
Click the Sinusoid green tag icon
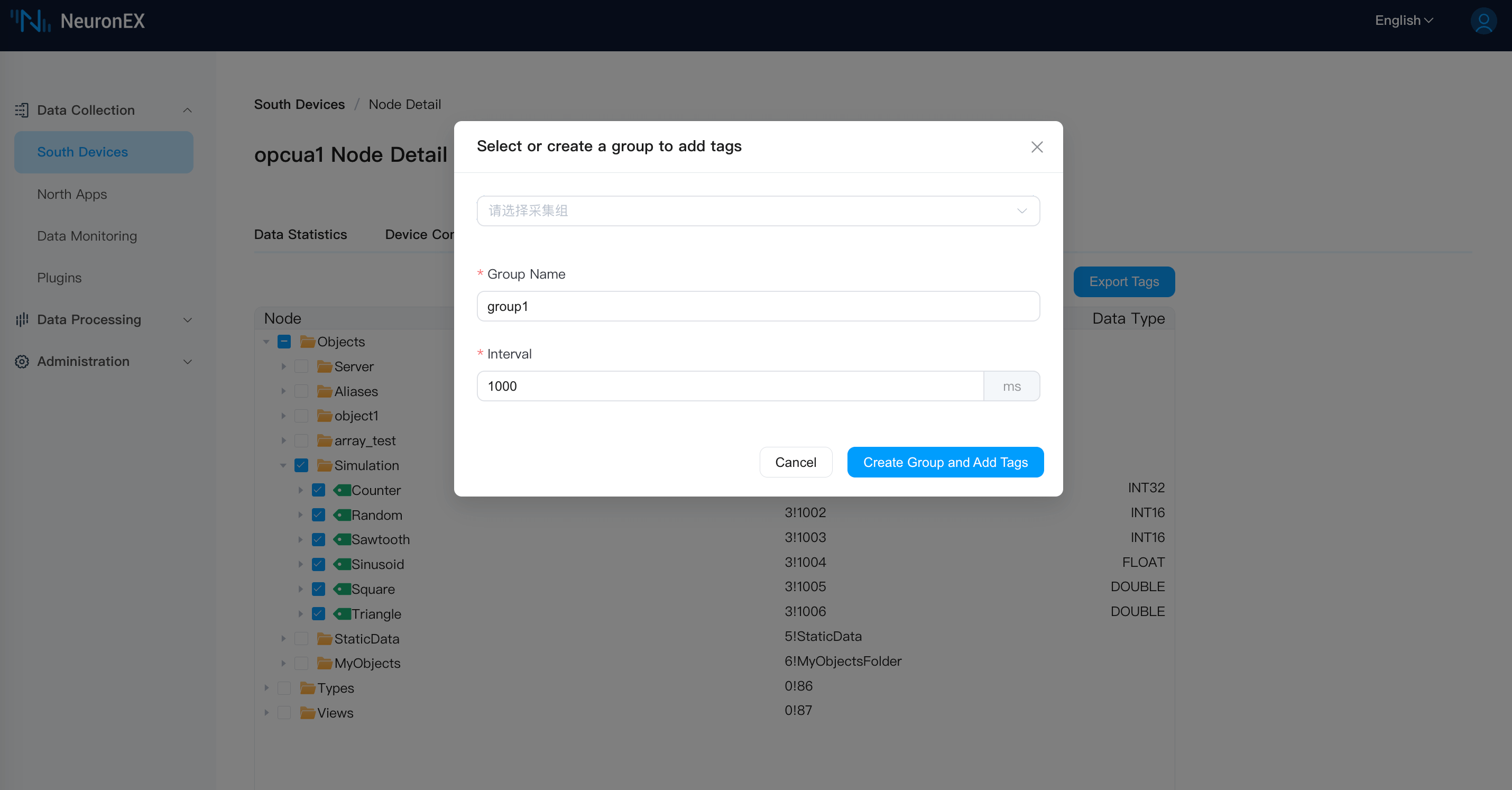[342, 564]
